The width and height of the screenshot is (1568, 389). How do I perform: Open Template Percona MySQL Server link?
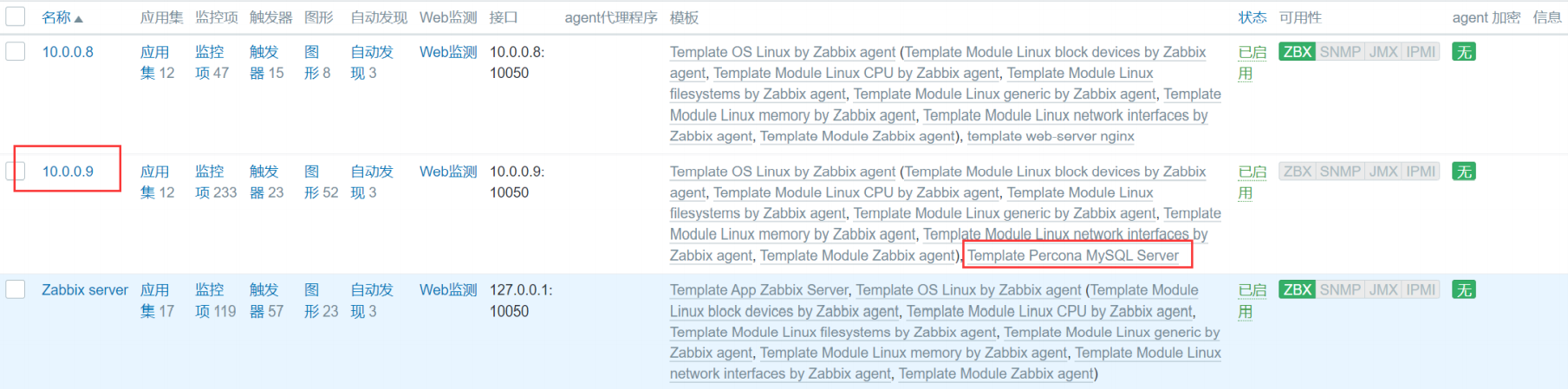click(x=1073, y=256)
